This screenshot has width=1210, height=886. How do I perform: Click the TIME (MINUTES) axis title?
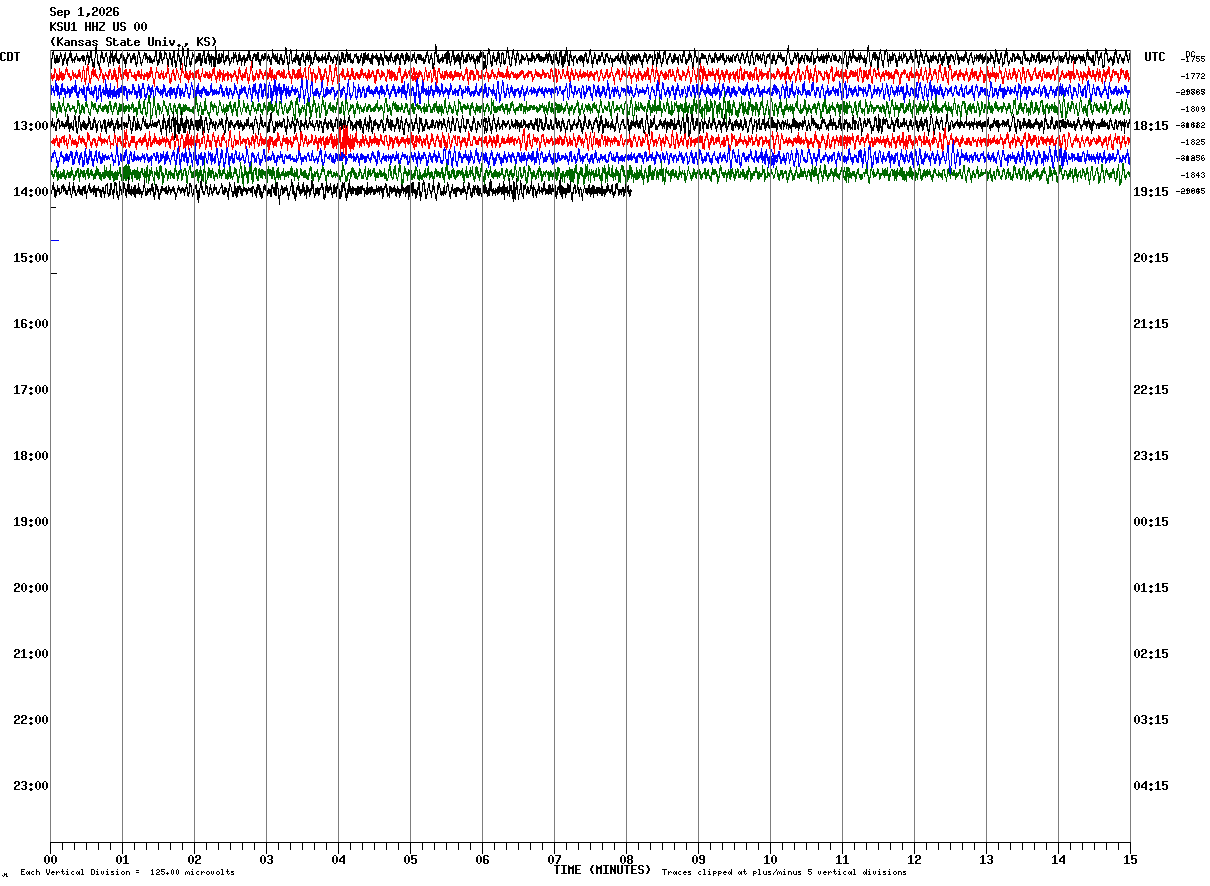[x=602, y=870]
